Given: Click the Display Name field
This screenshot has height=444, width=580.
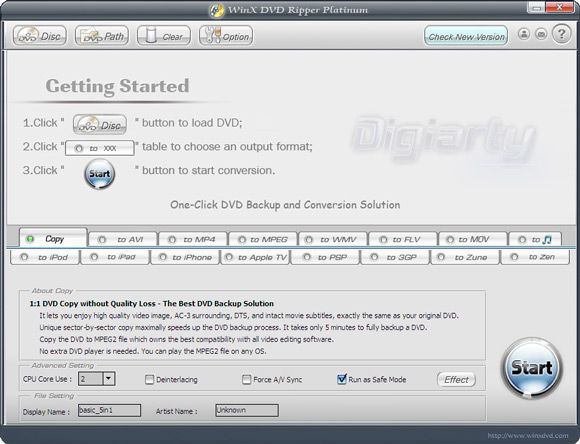Looking at the screenshot, I should click(109, 410).
